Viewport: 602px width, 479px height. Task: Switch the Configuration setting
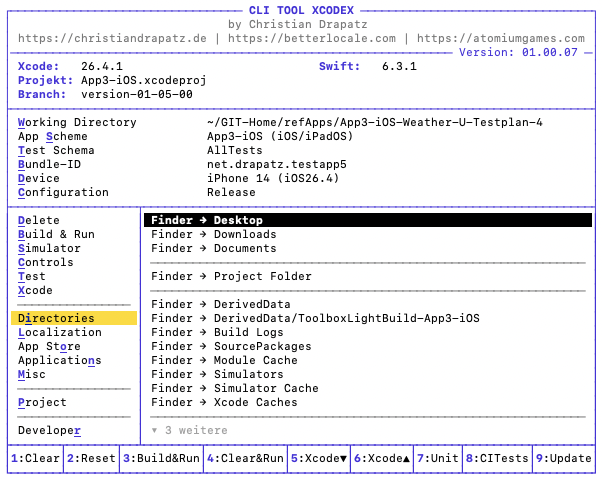(x=63, y=192)
